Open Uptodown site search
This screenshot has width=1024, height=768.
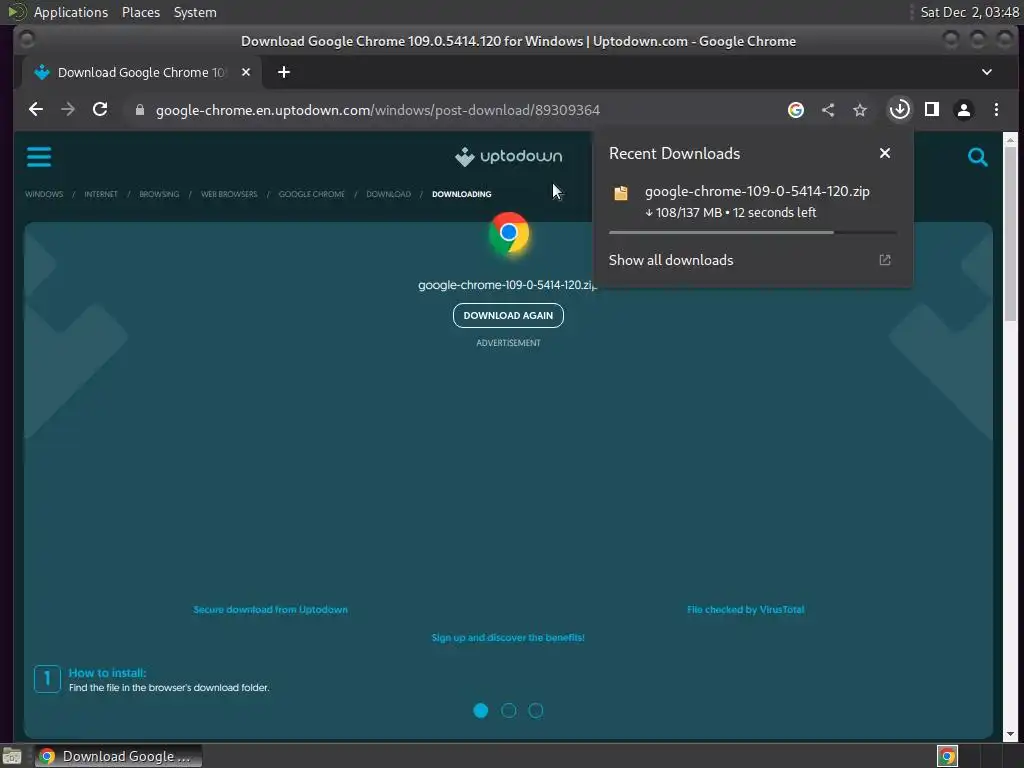978,157
